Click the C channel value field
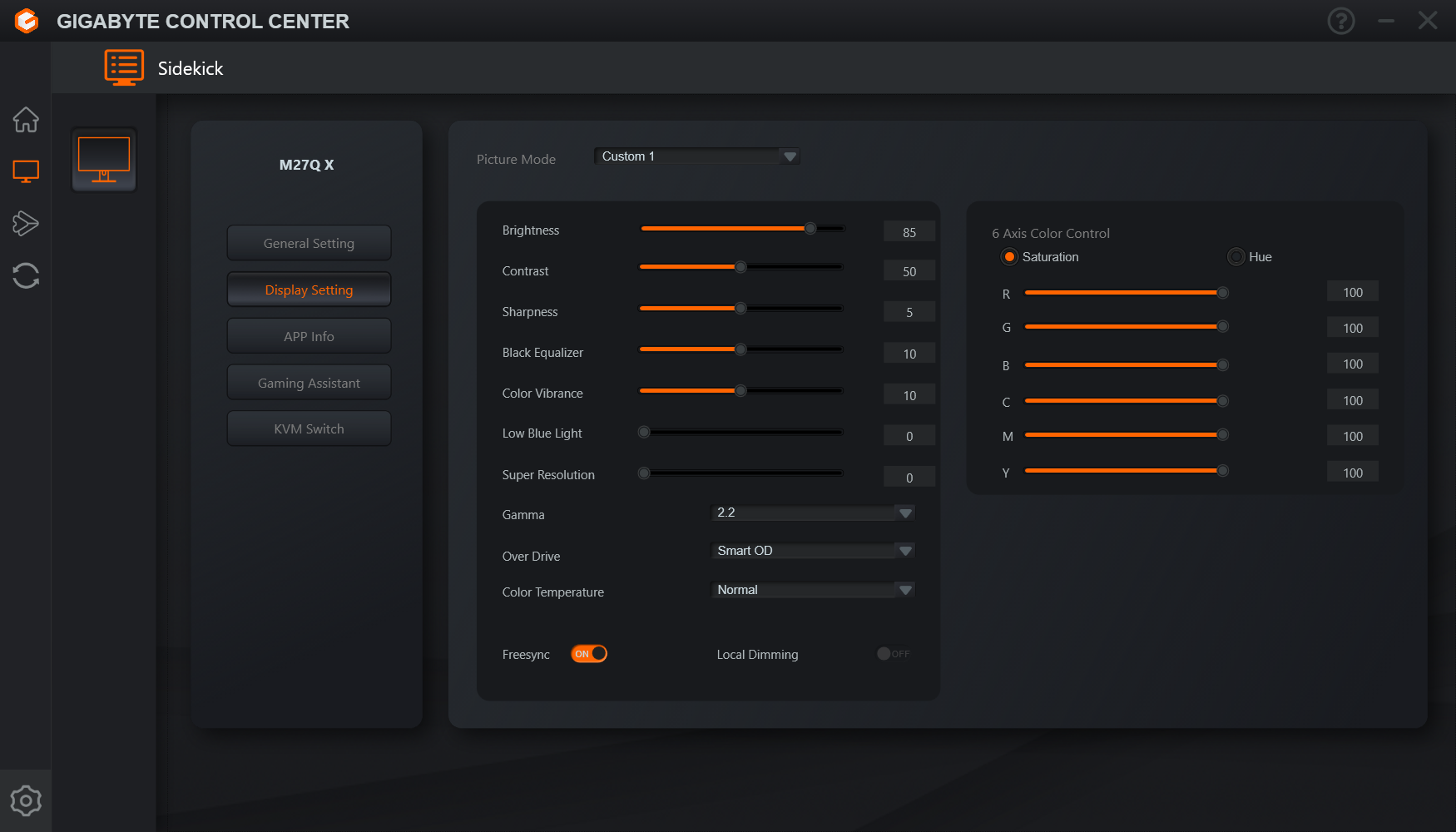Screen dimensions: 1456x832 [1353, 400]
